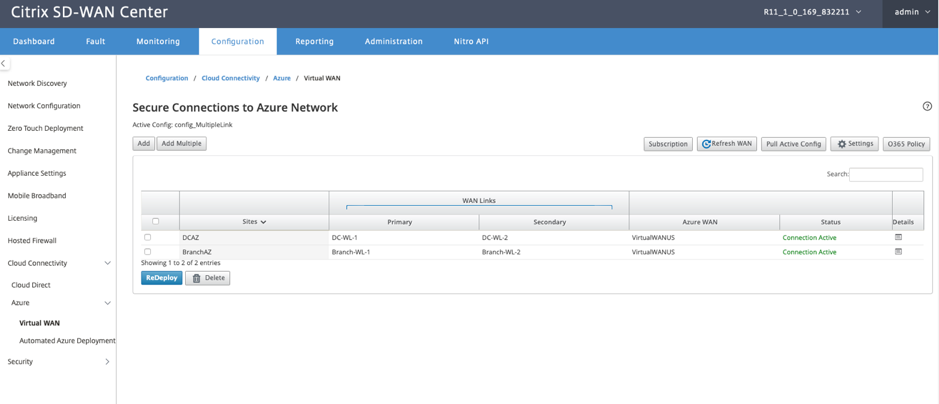Follow the Configuration breadcrumb link
This screenshot has width=939, height=404.
166,78
